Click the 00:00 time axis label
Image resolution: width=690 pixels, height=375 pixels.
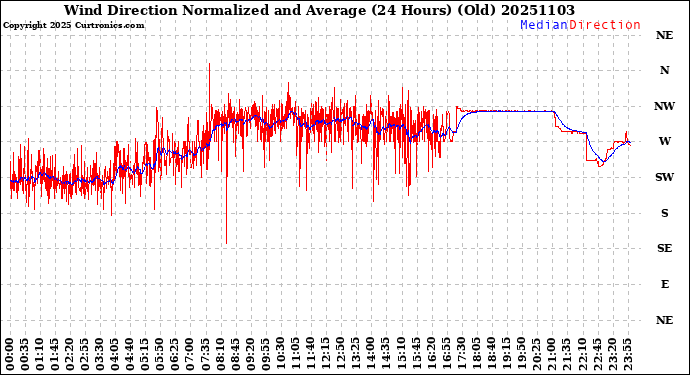click(10, 355)
